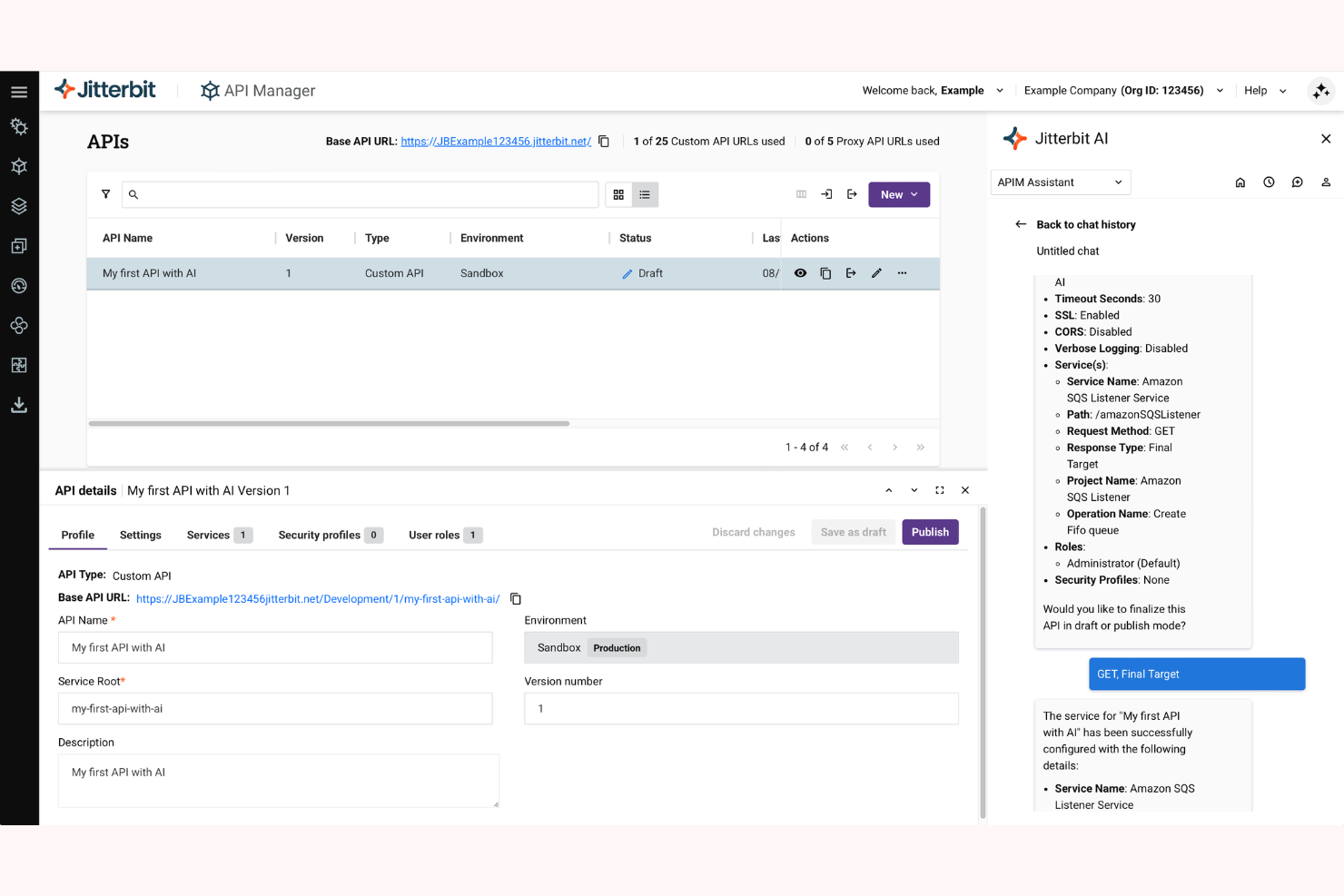The height and width of the screenshot is (896, 1344).
Task: Open API Manager hexagon icon in sidebar
Action: (x=19, y=166)
